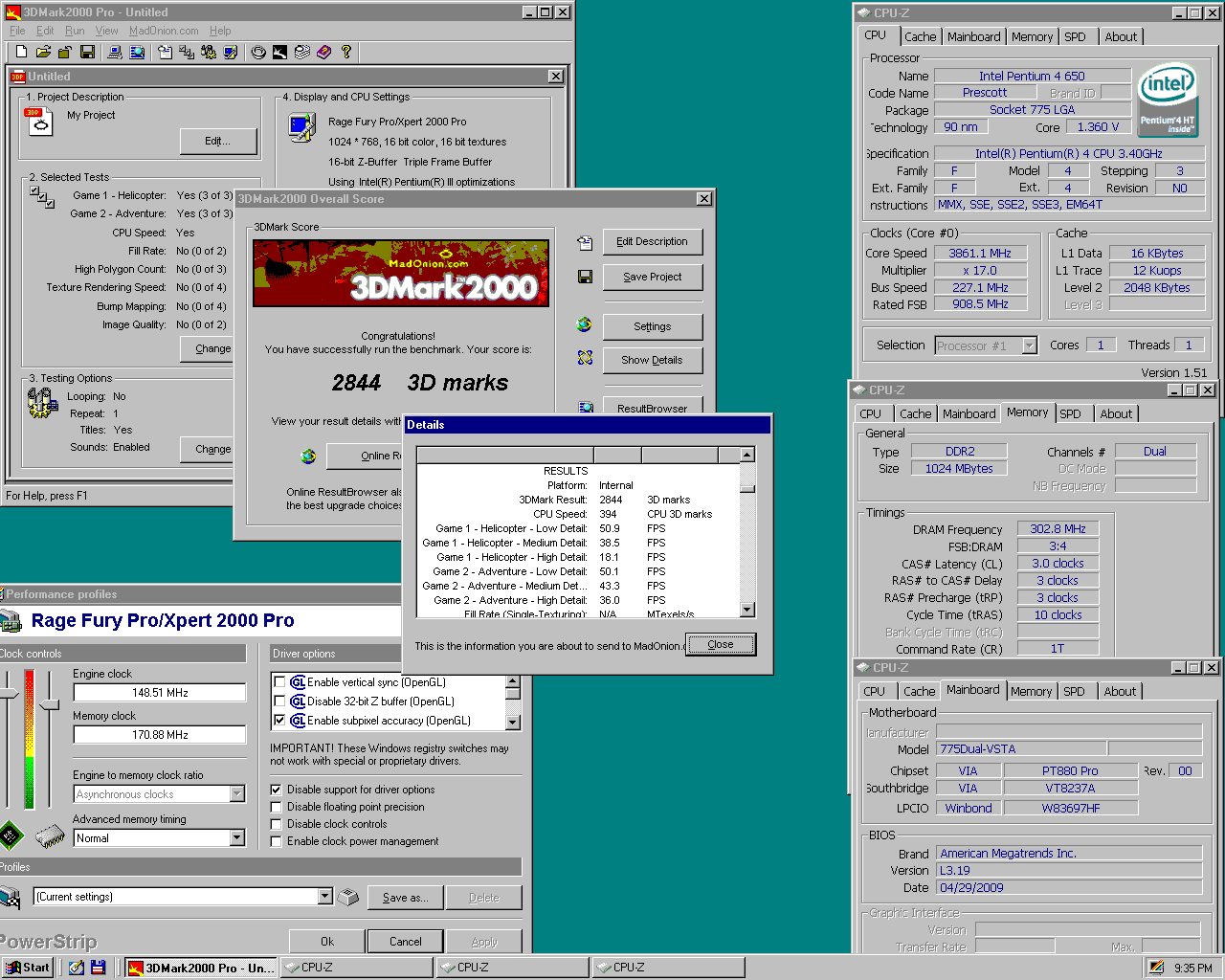Click down arrow of Details results scrollbar
The height and width of the screenshot is (980, 1225).
747,610
